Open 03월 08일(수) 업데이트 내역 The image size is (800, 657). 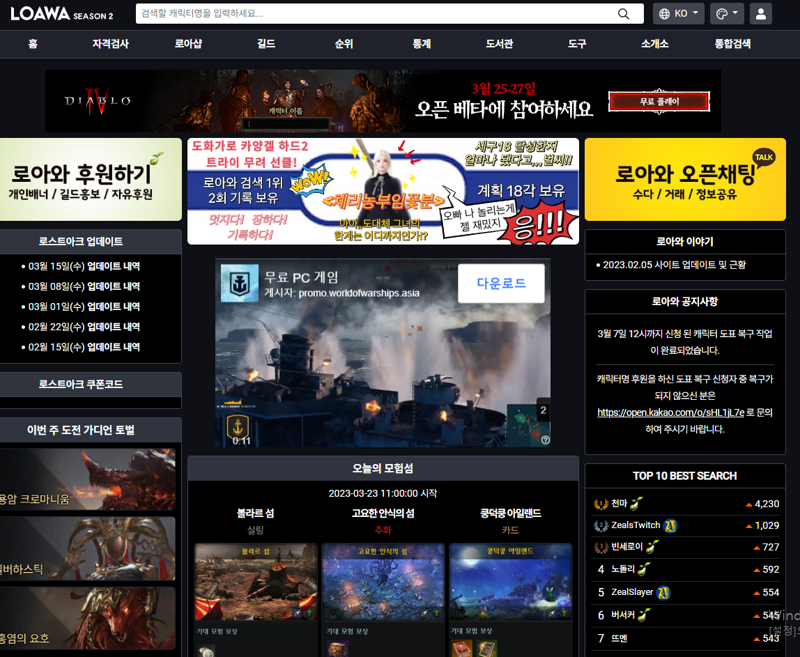(84, 287)
